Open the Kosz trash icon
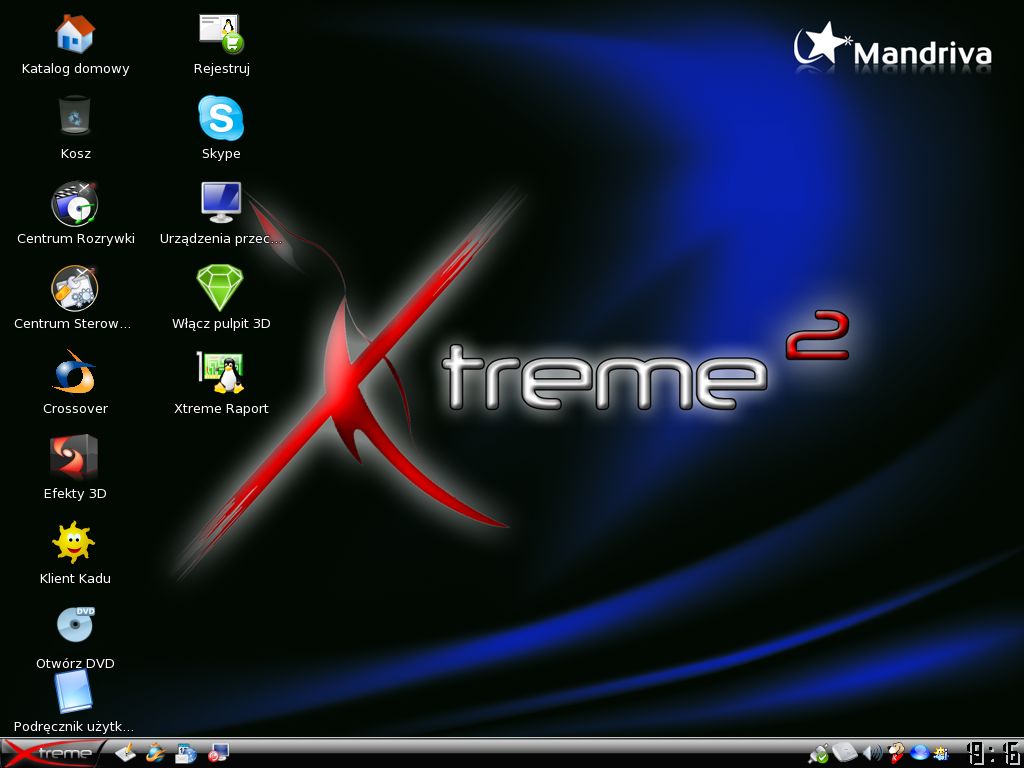The image size is (1024, 768). (x=74, y=118)
